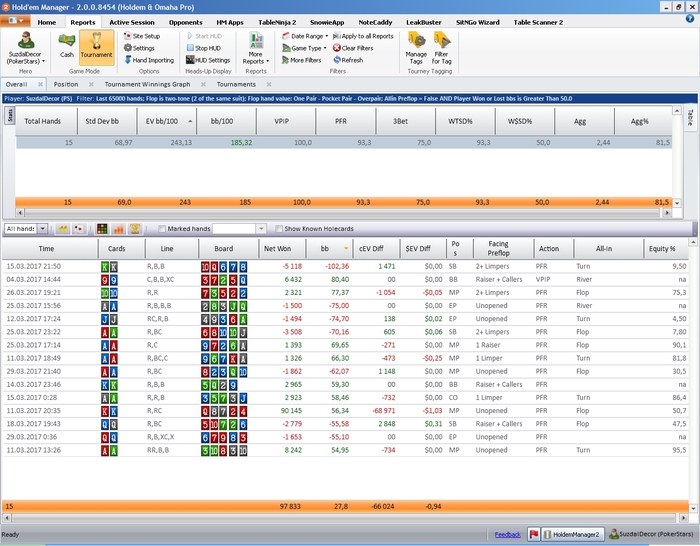
Task: Click the Stop HUD button
Action: [x=204, y=48]
